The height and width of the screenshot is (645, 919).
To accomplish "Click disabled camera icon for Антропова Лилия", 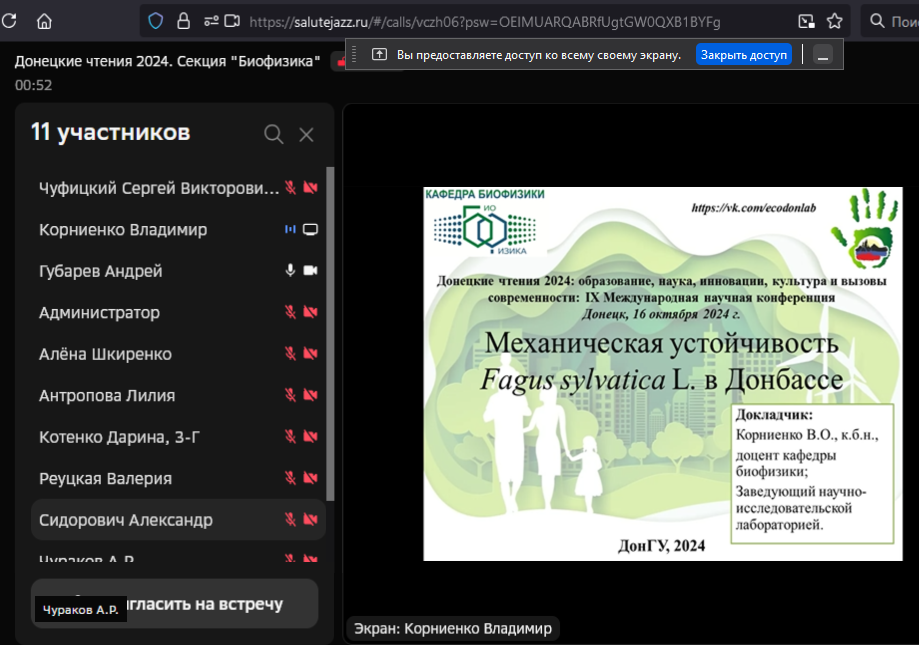I will 311,395.
